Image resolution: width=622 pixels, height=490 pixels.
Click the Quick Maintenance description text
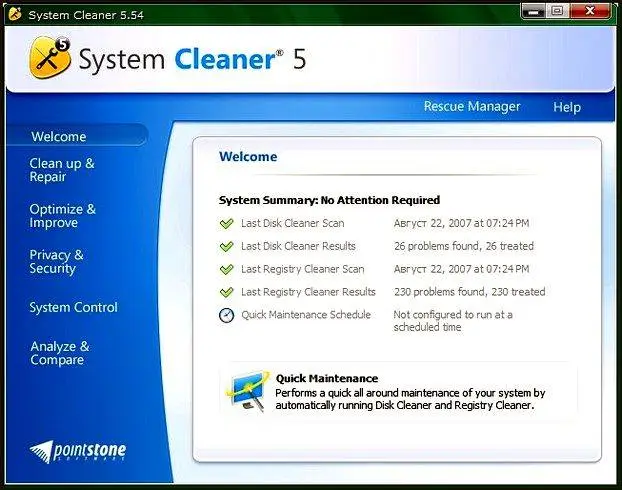(x=410, y=399)
